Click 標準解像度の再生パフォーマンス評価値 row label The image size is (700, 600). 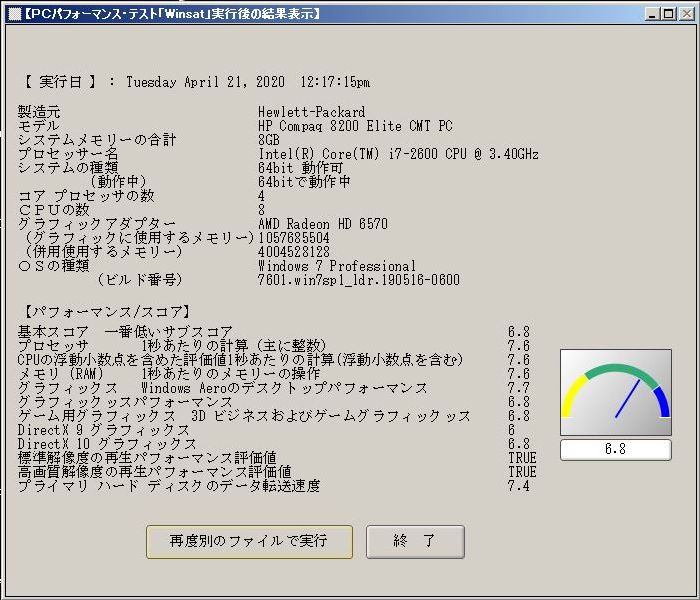[147, 458]
